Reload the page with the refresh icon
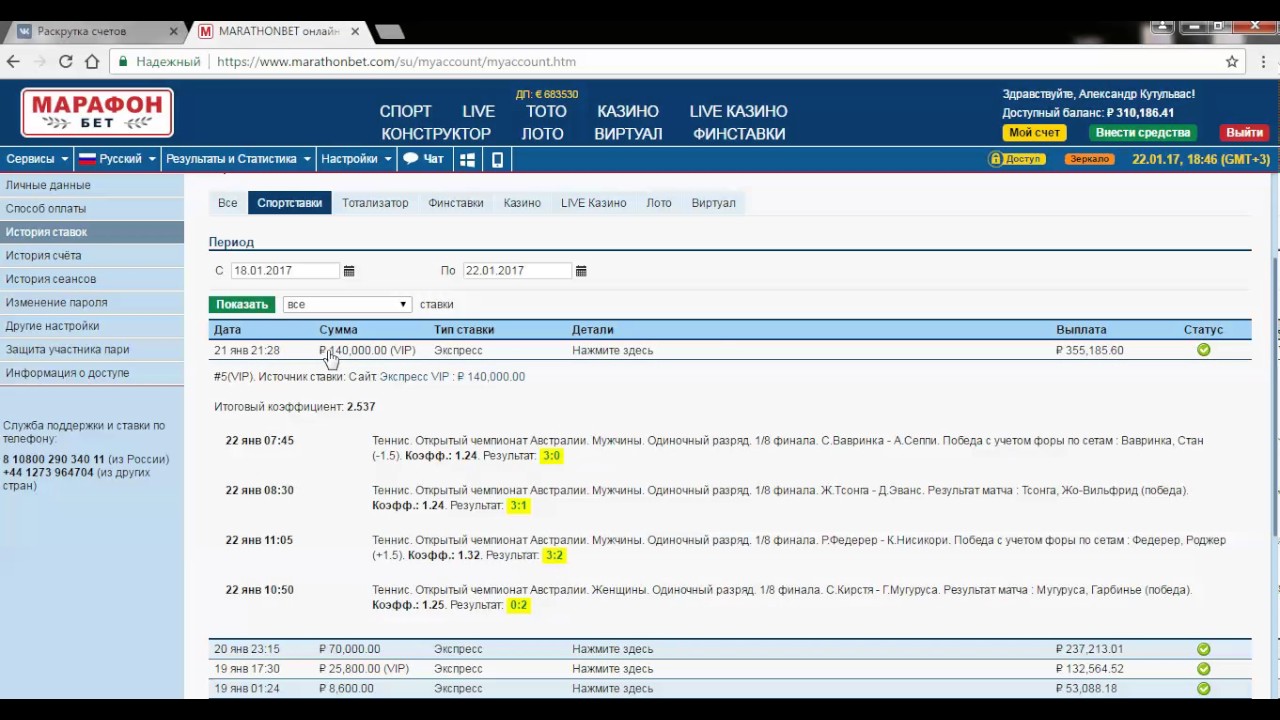 (65, 61)
